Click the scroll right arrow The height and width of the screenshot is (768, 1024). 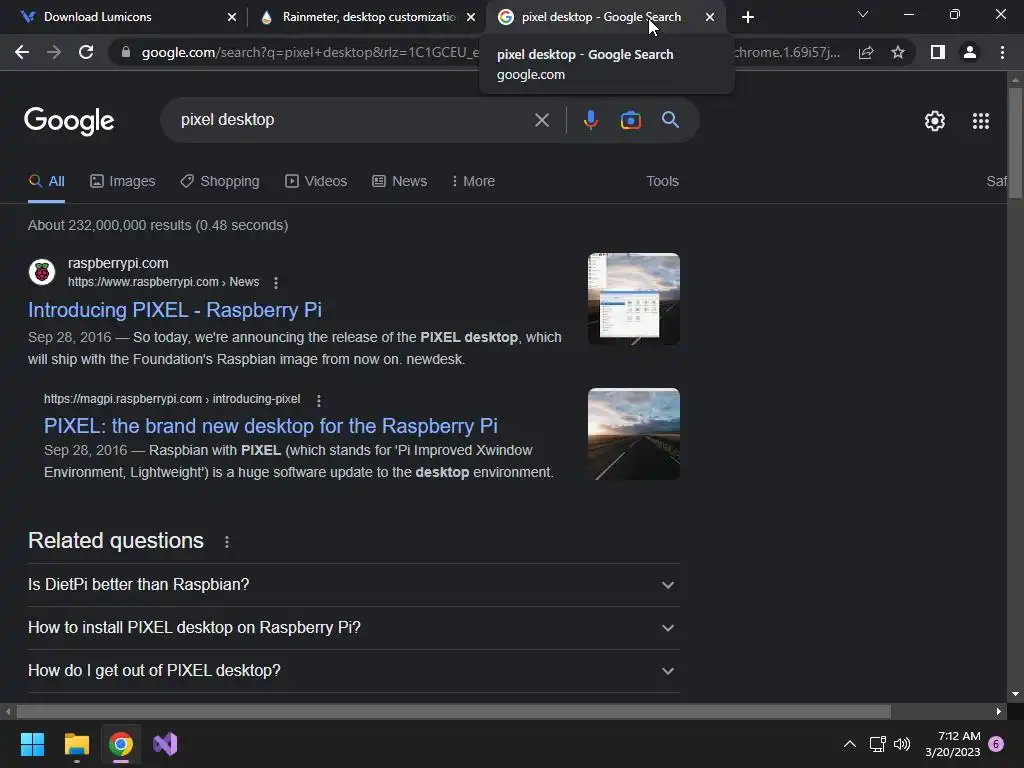(999, 711)
